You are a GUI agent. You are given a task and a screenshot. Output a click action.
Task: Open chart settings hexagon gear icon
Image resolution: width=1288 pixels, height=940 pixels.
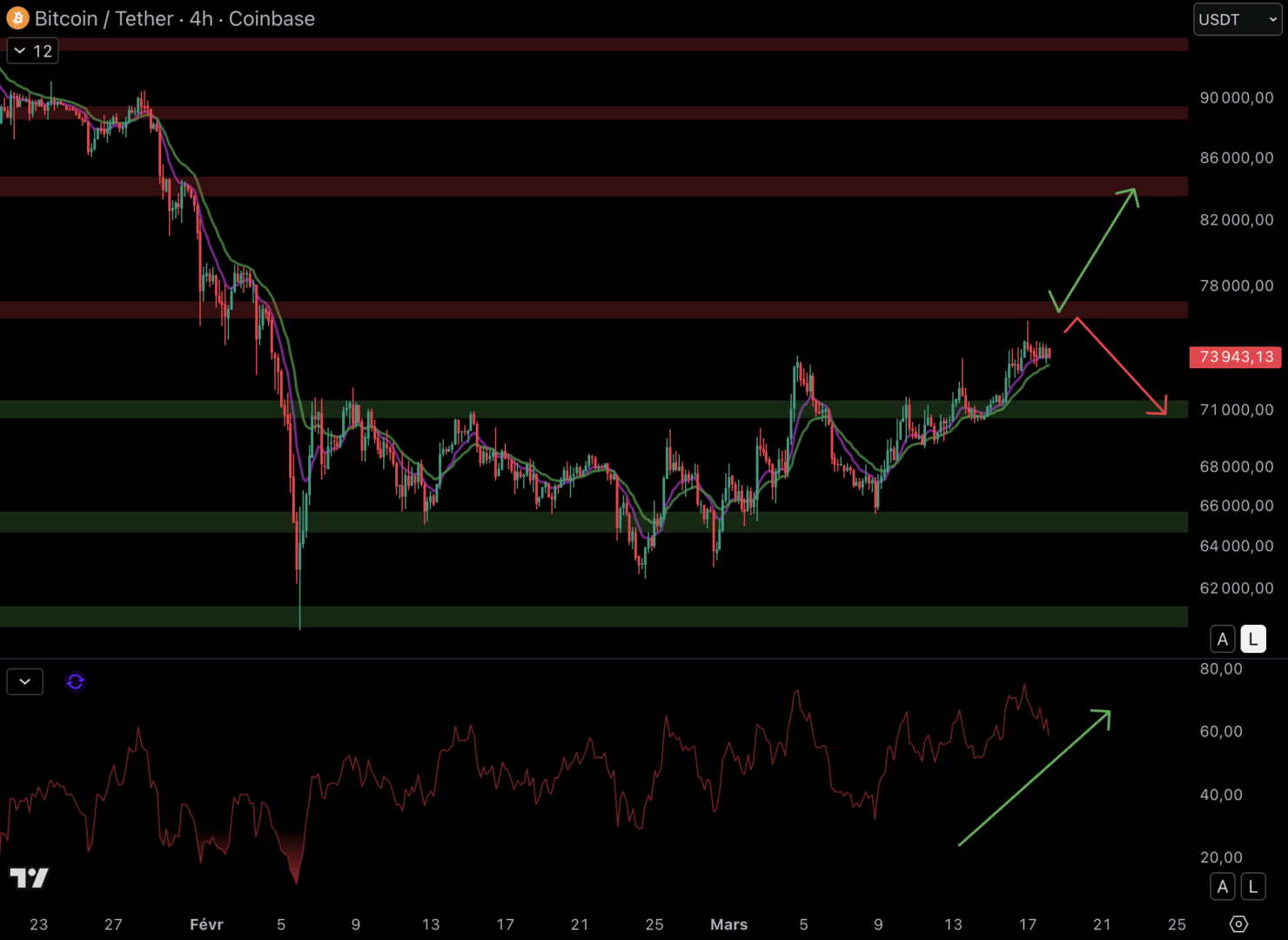(1238, 923)
